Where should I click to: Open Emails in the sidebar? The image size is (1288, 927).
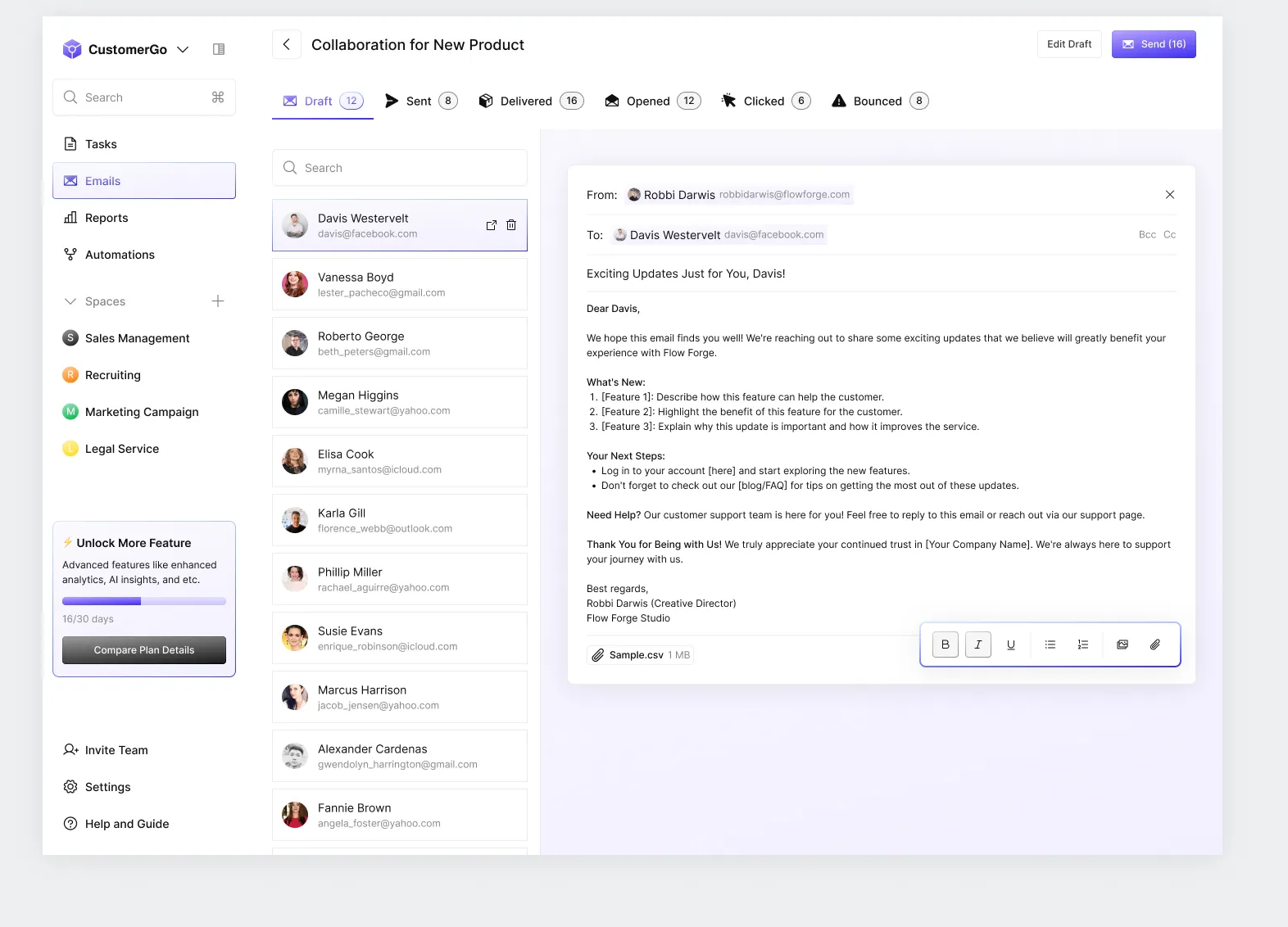144,181
